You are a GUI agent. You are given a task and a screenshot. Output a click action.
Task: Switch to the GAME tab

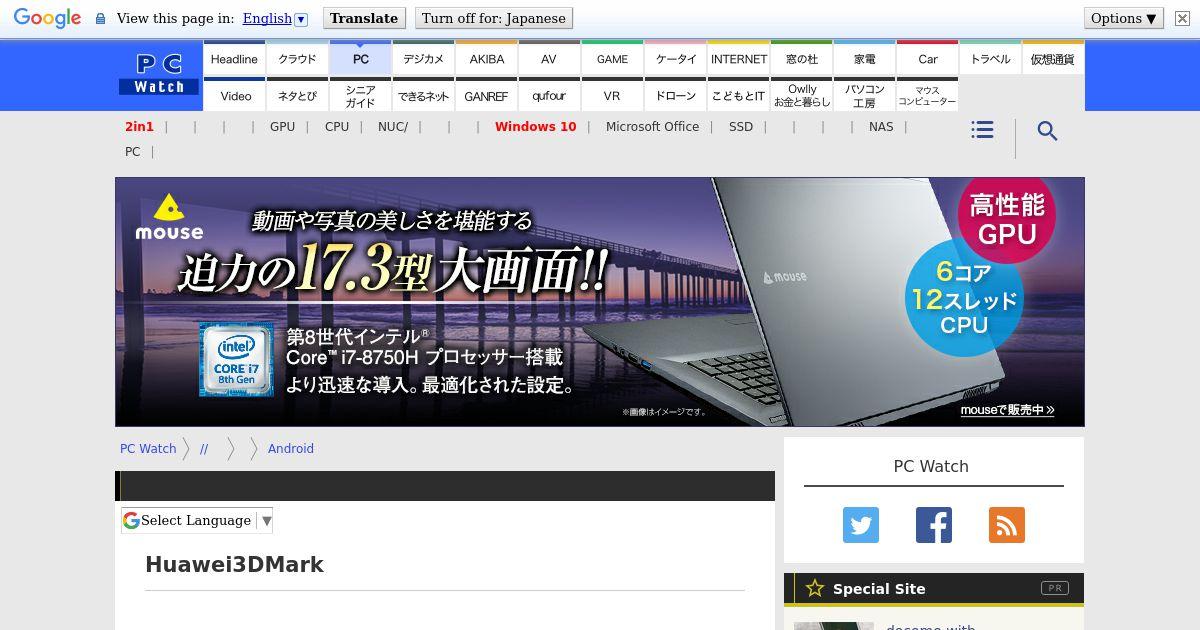[x=612, y=58]
